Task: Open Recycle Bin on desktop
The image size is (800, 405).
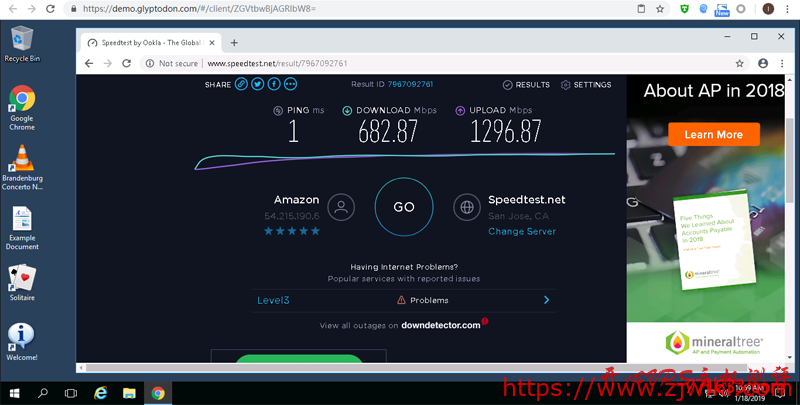Action: [x=22, y=42]
